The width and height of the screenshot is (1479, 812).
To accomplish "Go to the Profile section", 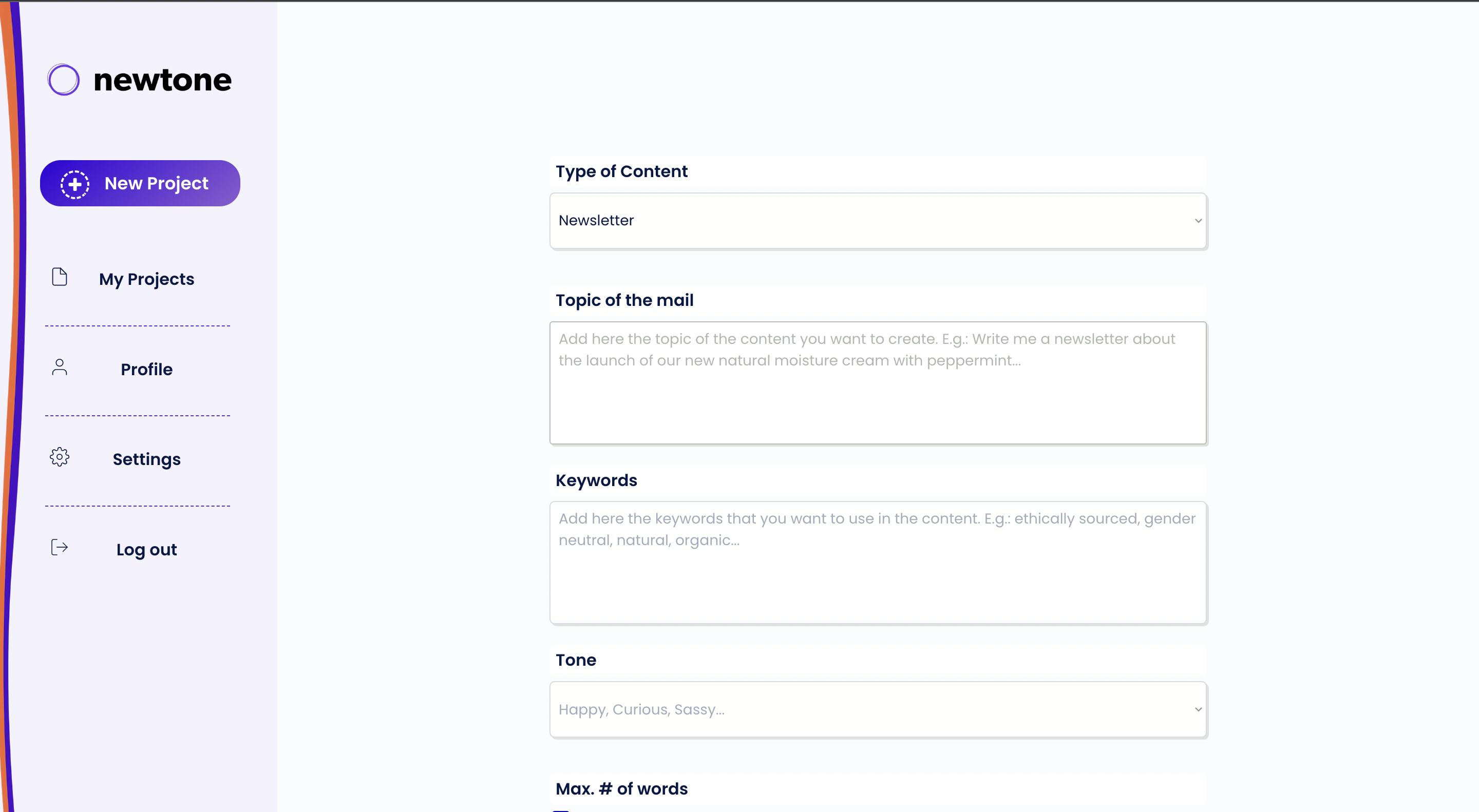I will point(146,369).
